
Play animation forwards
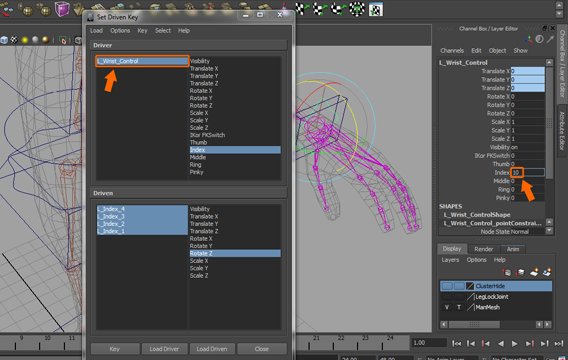point(514,343)
